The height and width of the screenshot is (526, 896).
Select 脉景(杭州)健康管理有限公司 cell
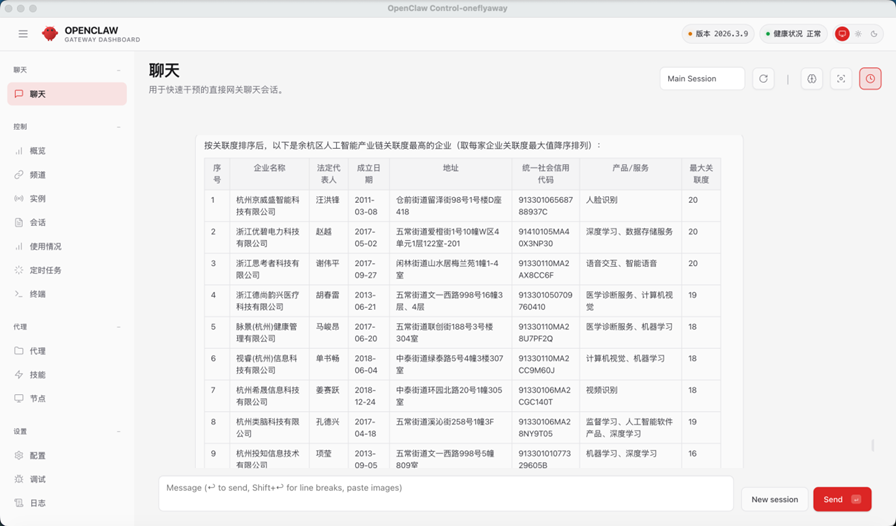coord(268,333)
